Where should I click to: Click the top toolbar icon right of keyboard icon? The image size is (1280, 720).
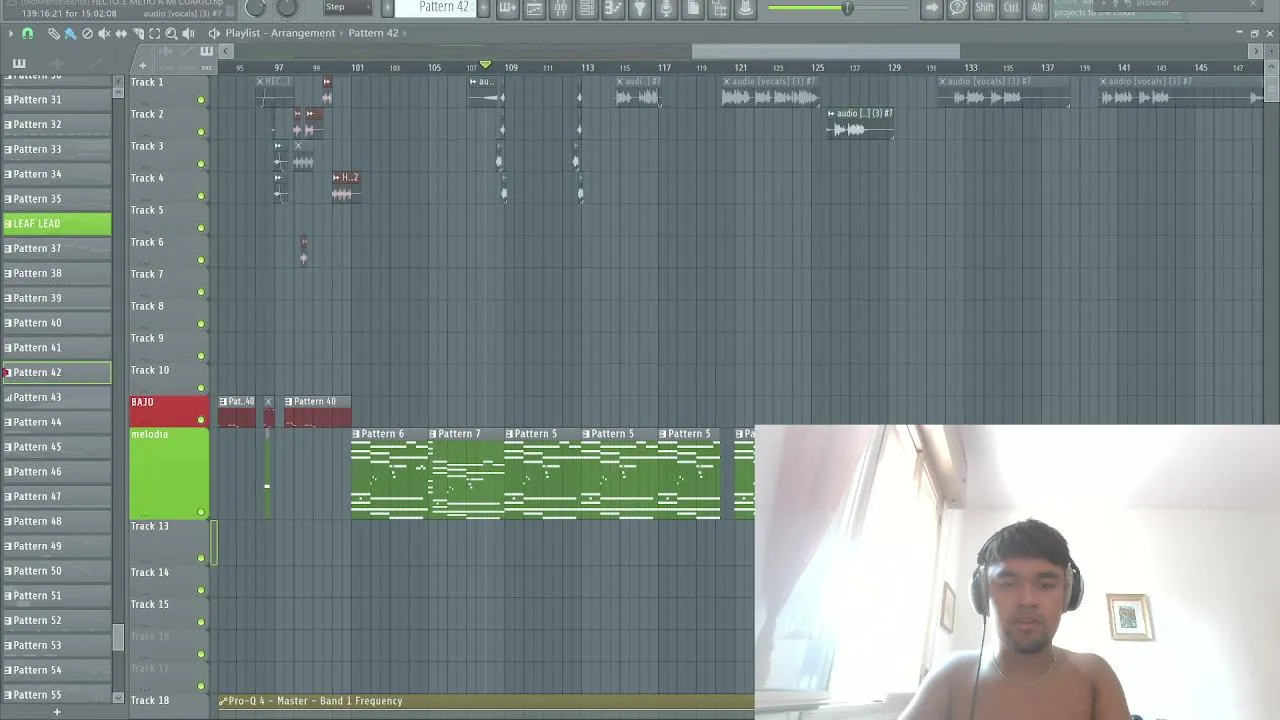534,8
